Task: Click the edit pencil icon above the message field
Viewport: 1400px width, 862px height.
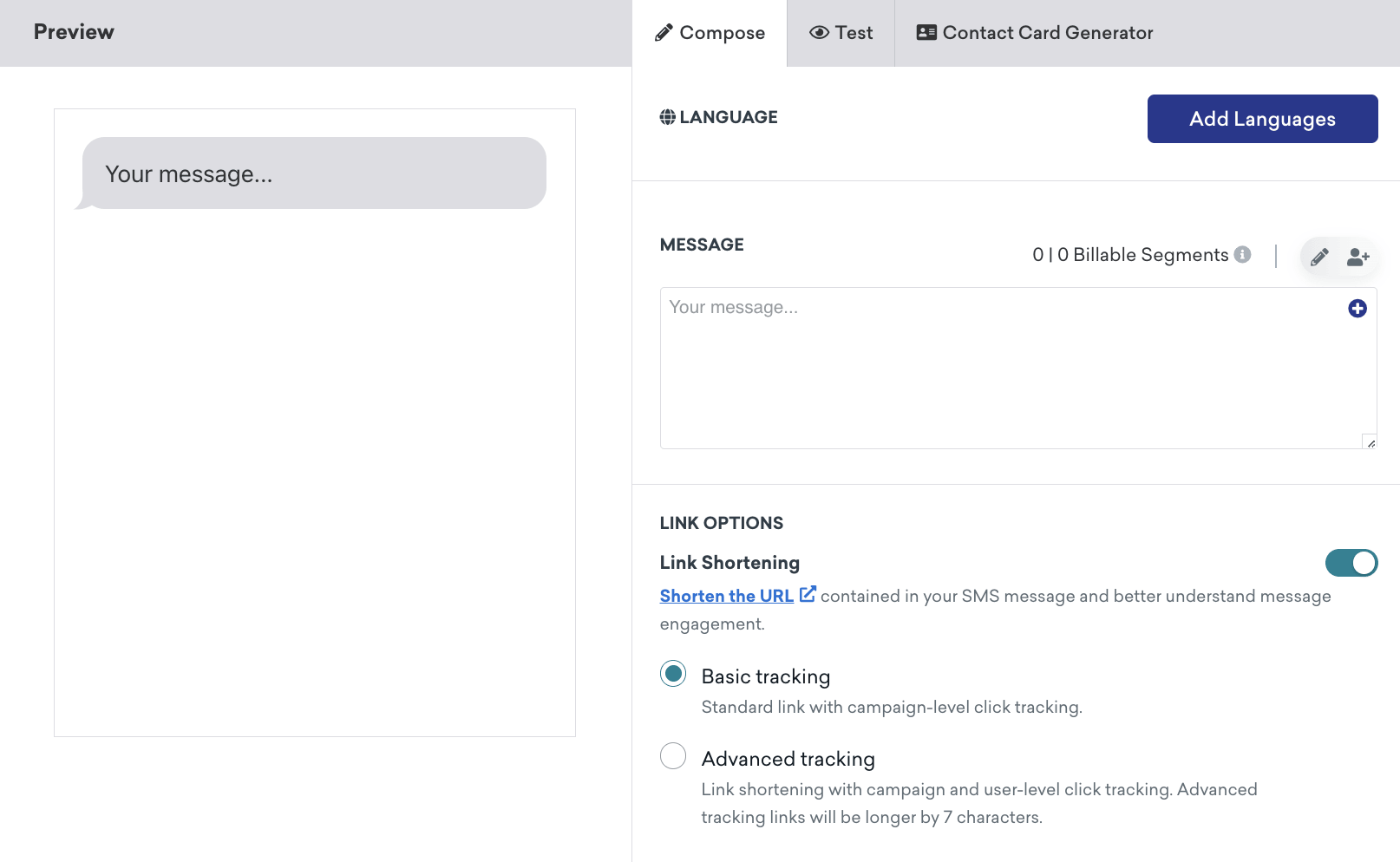Action: click(1318, 257)
